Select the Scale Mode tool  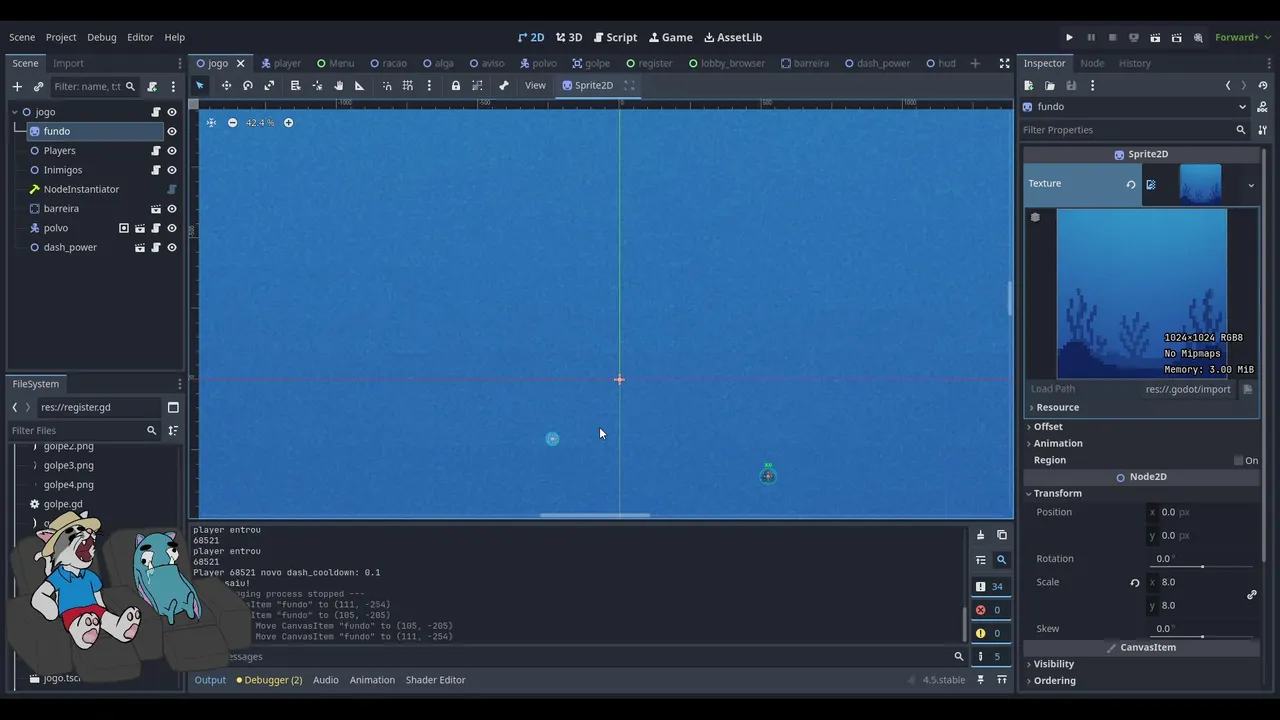[269, 86]
